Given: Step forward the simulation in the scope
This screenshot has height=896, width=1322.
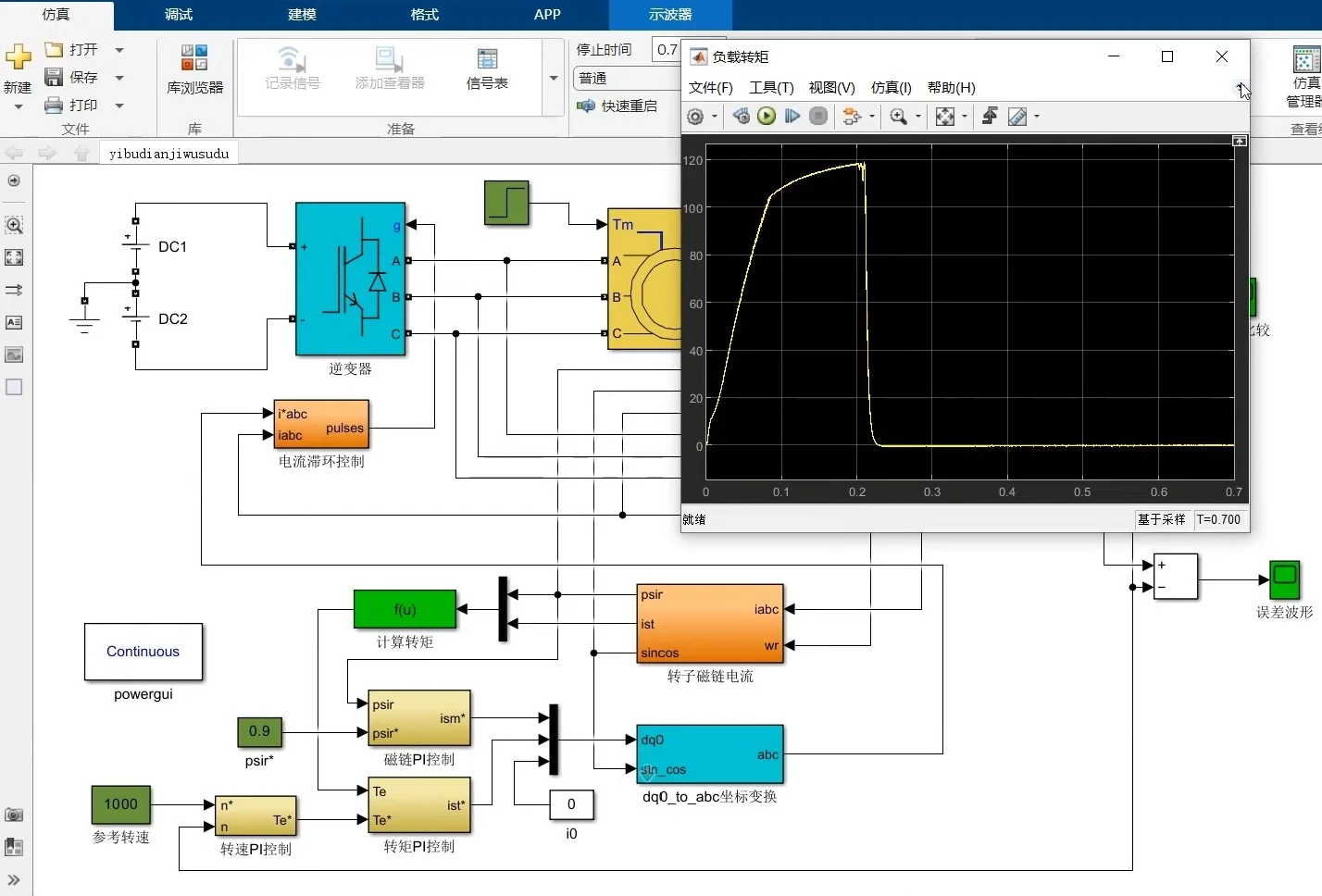Looking at the screenshot, I should [x=792, y=116].
